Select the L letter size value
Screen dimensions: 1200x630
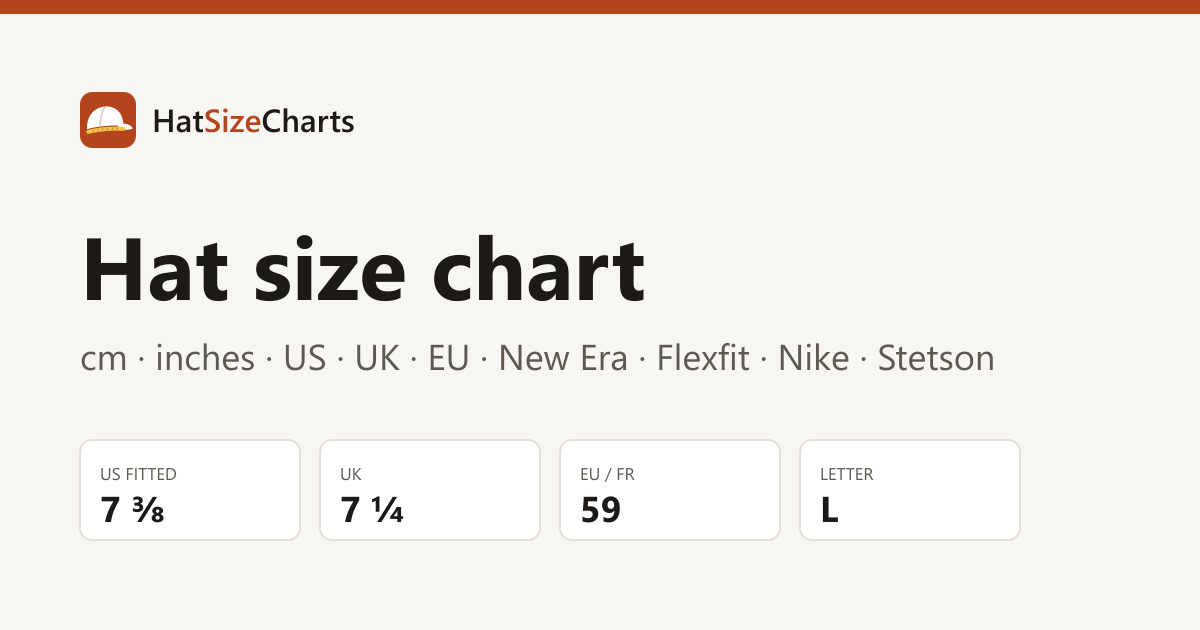829,511
